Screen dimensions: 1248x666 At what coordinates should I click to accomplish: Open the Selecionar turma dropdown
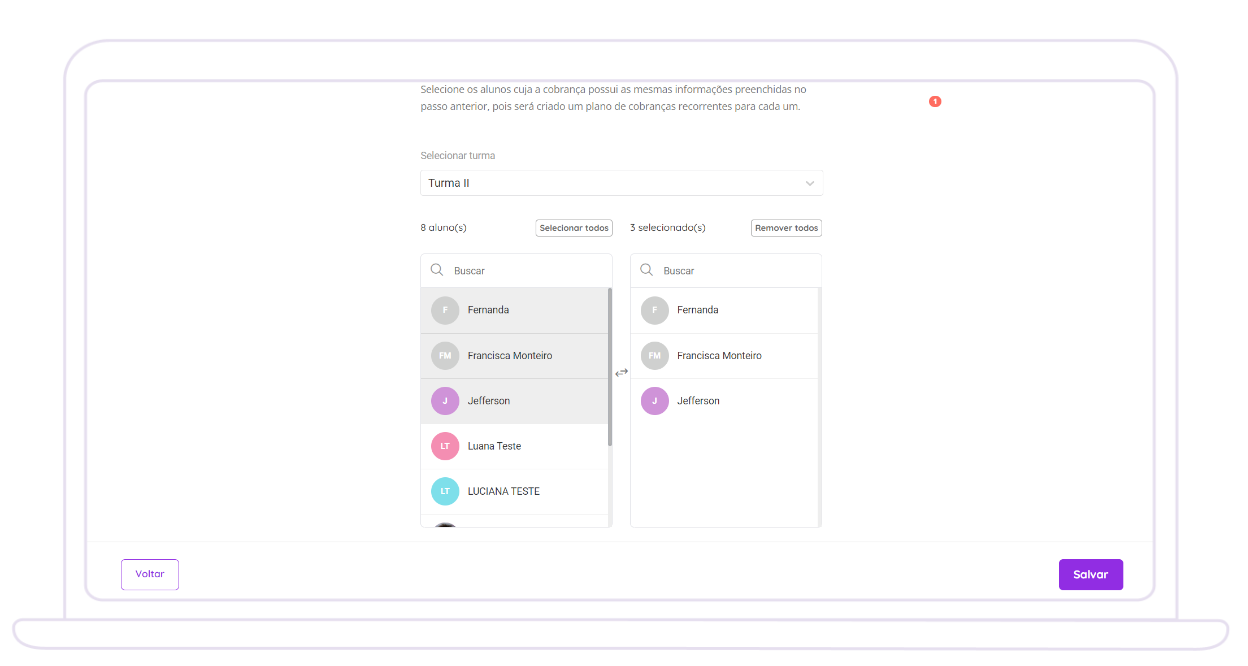(x=621, y=183)
